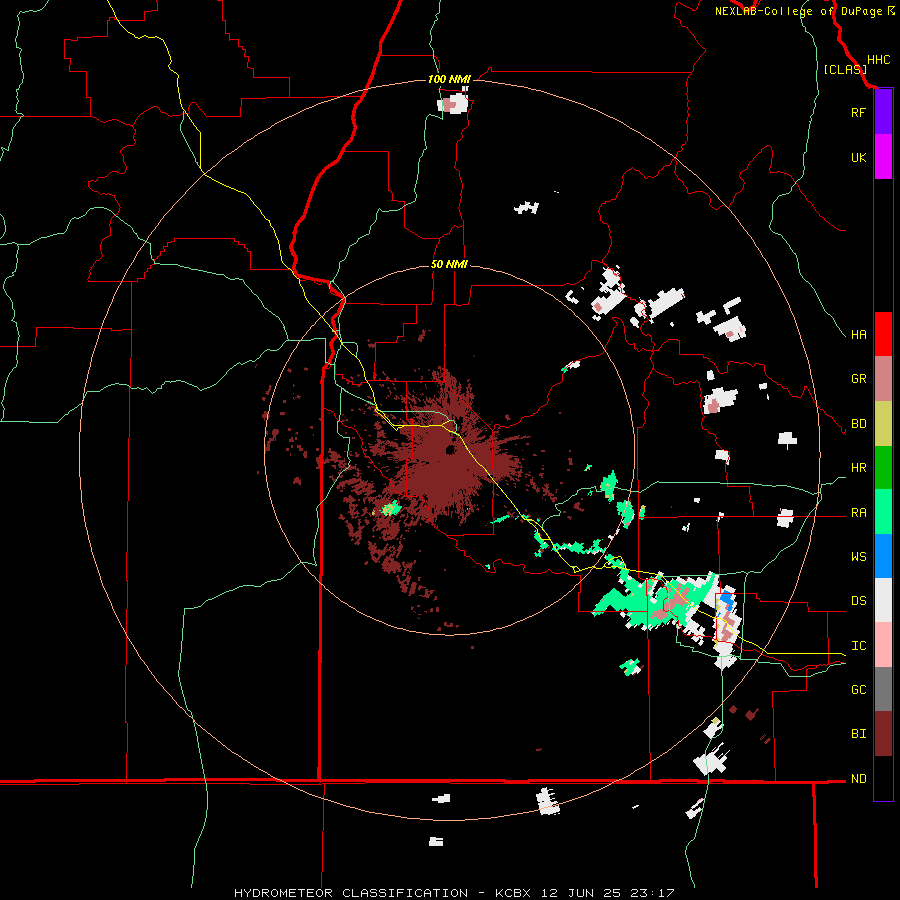Select the GR dusty pink legend swatch
This screenshot has height=900, width=900.
(x=883, y=379)
